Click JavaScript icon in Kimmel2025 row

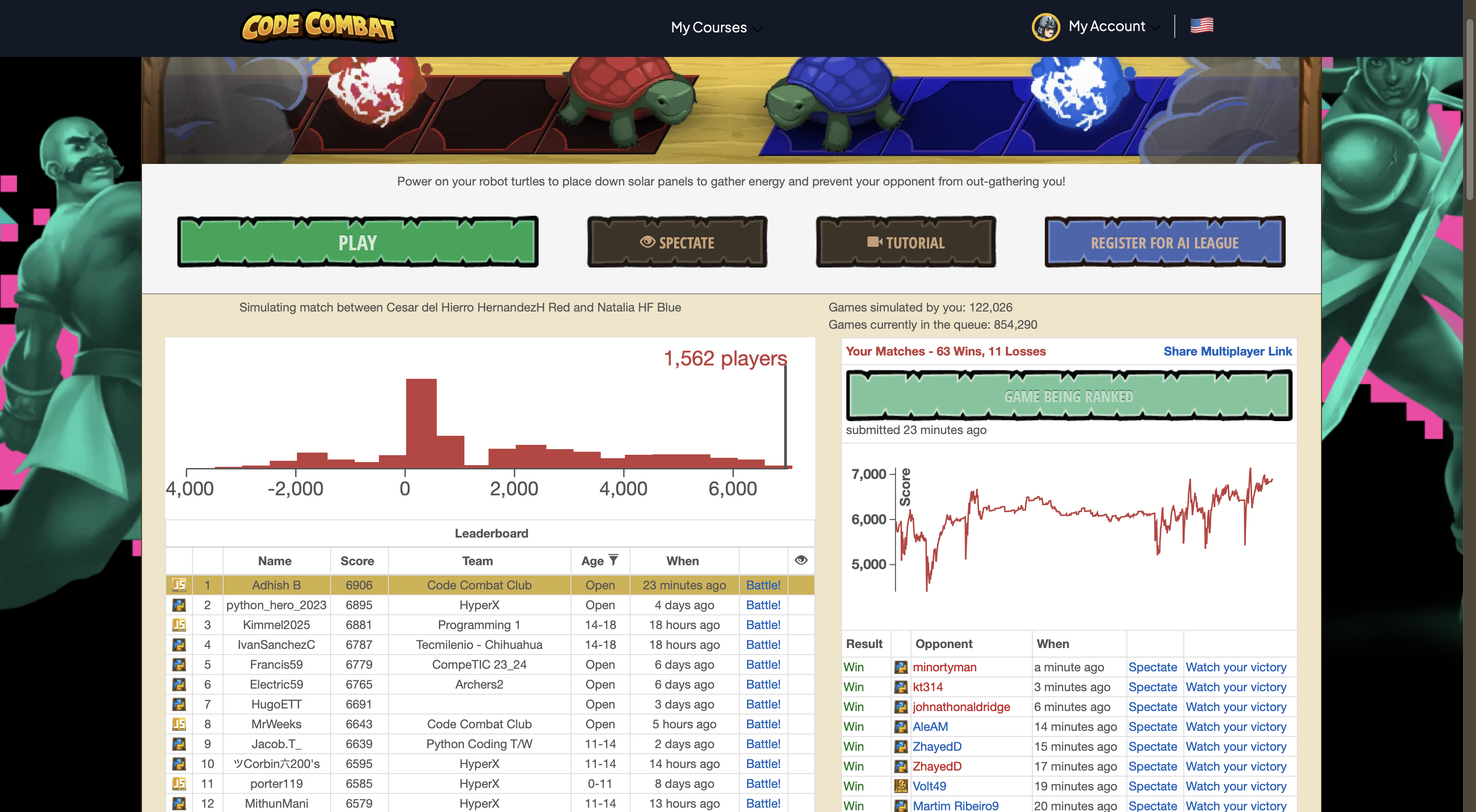point(179,625)
